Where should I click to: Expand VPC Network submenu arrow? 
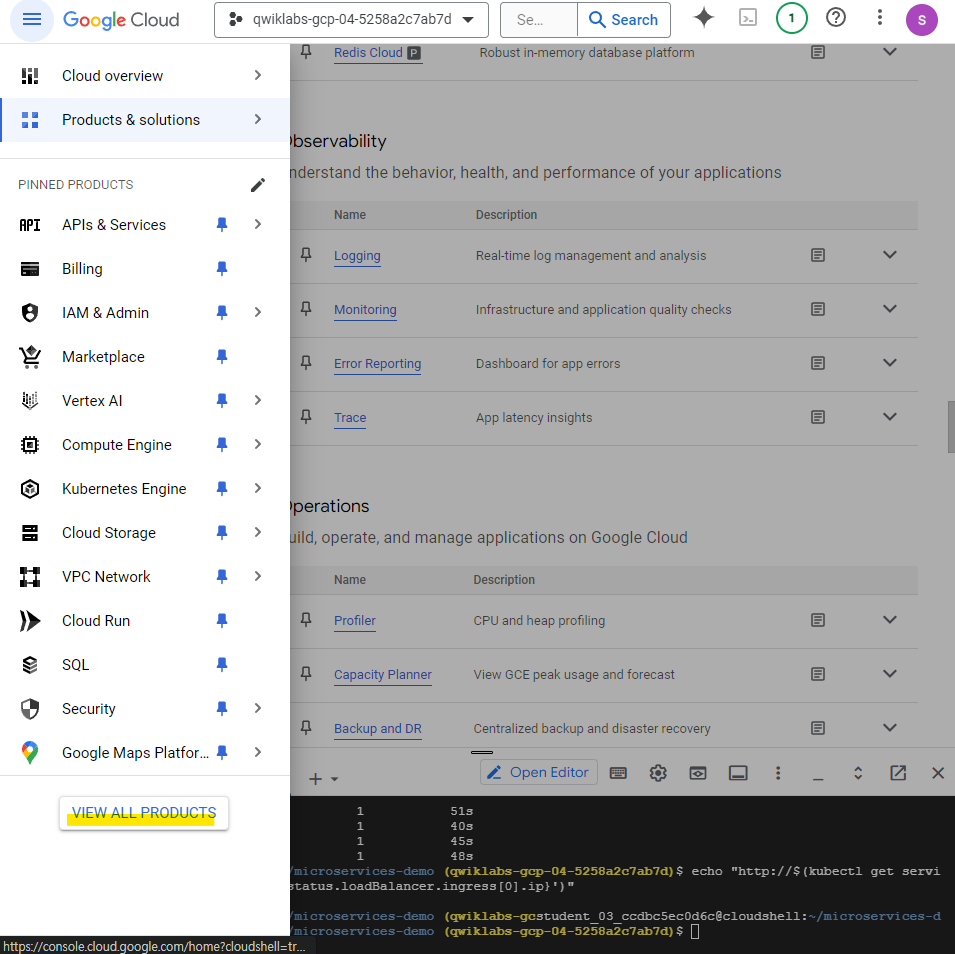(x=258, y=576)
